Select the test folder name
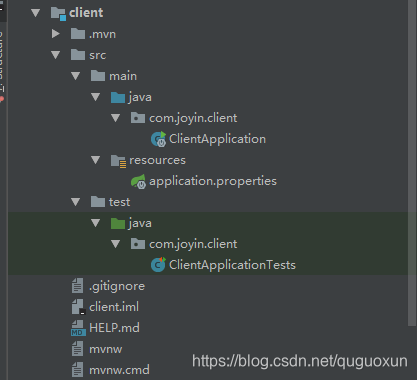This screenshot has height=380, width=417. pyautogui.click(x=119, y=202)
